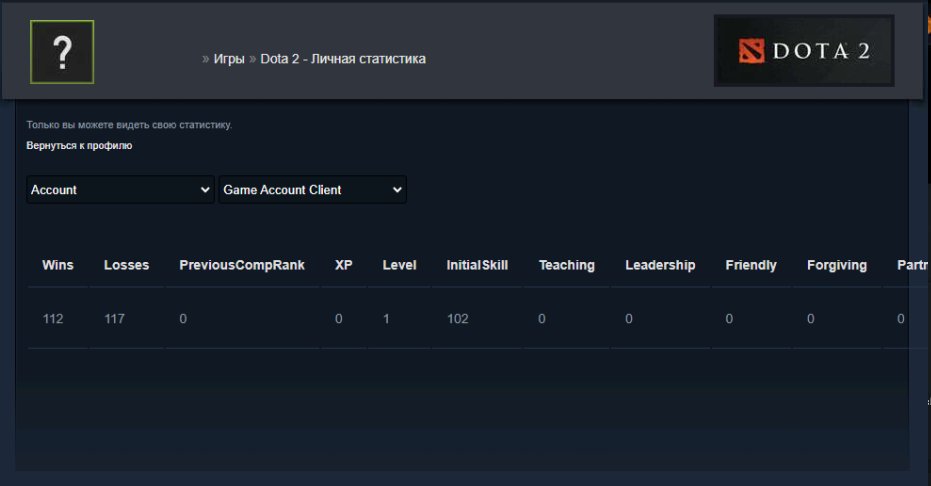Viewport: 931px width, 486px height.
Task: Expand the Account dropdown
Action: pos(120,190)
